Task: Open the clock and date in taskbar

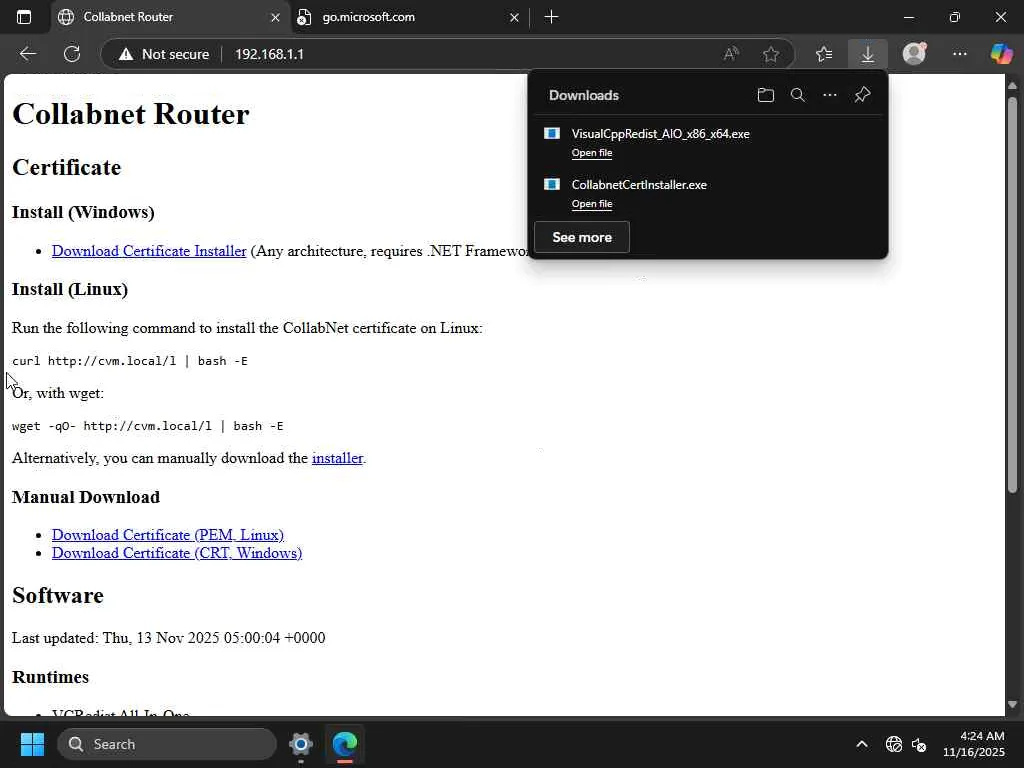Action: [973, 744]
